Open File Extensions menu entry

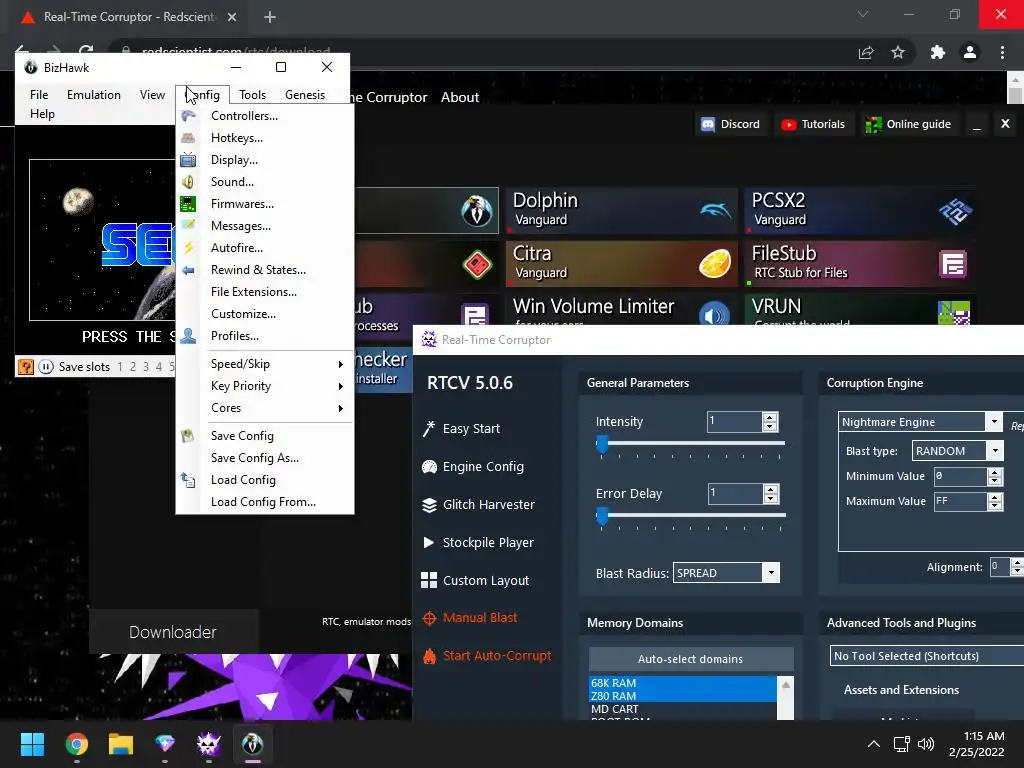click(x=265, y=292)
